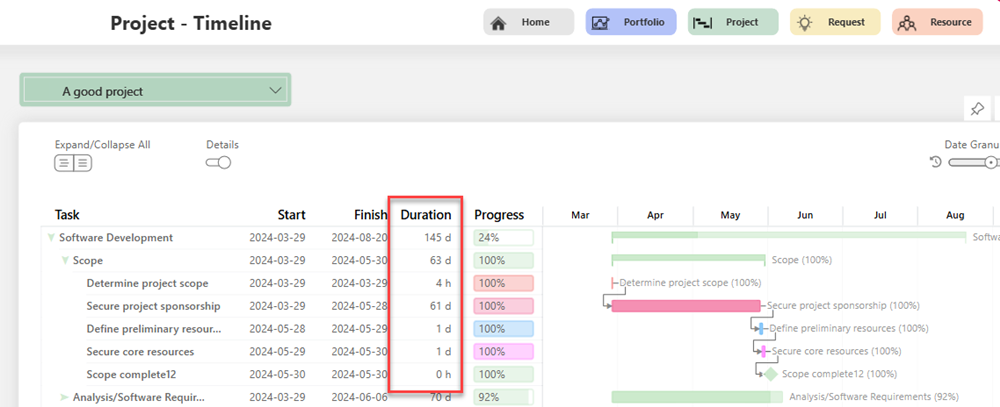
Task: Click the Expand/Collapse All icon
Action: [72, 163]
